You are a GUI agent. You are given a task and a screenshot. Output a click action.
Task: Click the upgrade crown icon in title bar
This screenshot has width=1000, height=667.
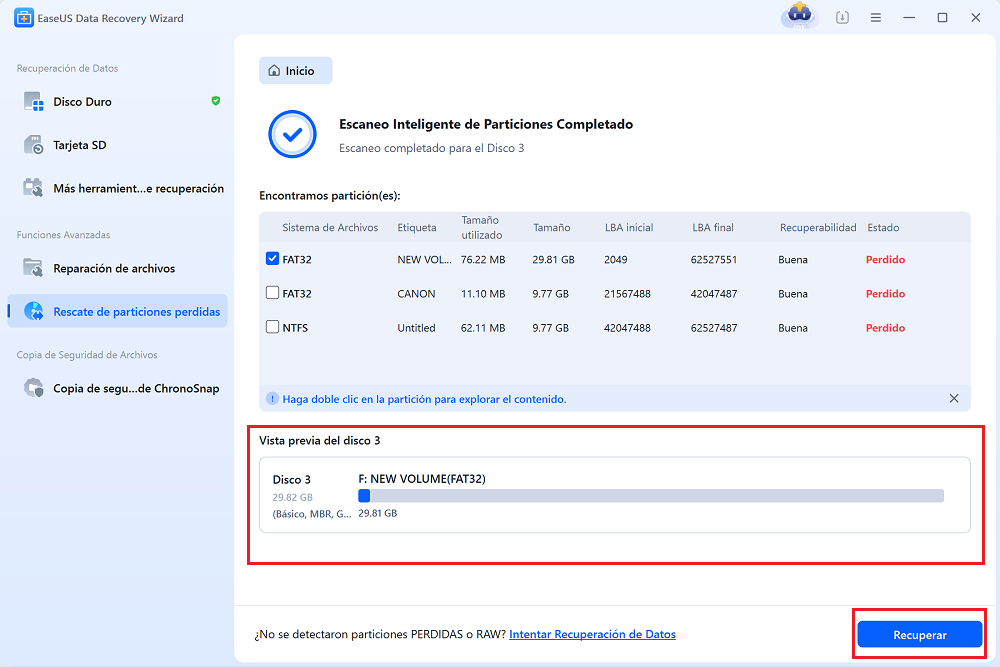pos(800,15)
